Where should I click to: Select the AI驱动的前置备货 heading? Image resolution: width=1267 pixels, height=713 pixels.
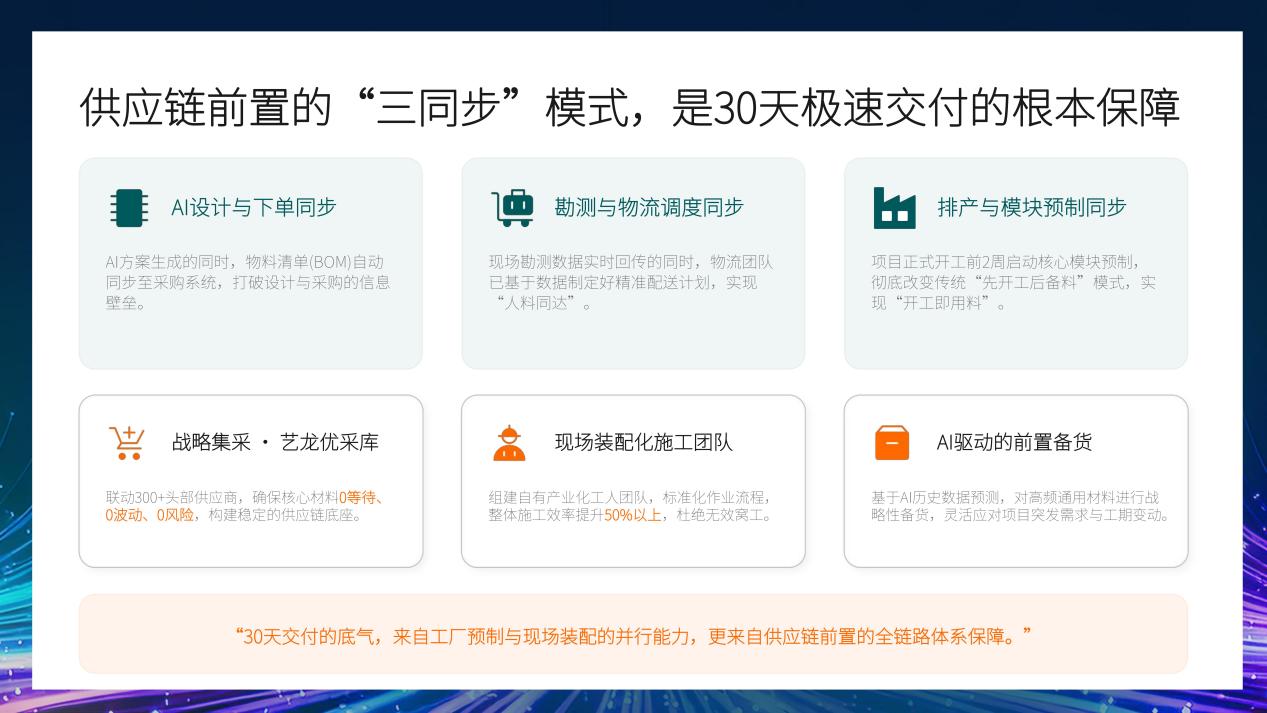point(1013,442)
